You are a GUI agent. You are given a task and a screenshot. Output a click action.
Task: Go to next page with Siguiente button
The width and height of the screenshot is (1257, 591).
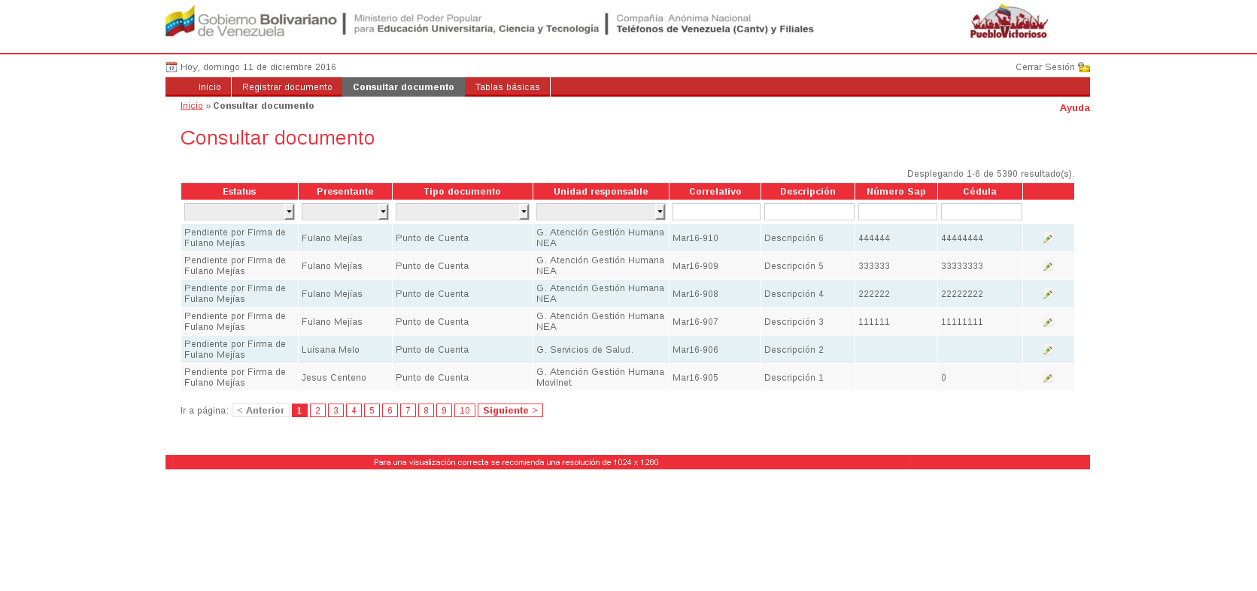pos(510,410)
